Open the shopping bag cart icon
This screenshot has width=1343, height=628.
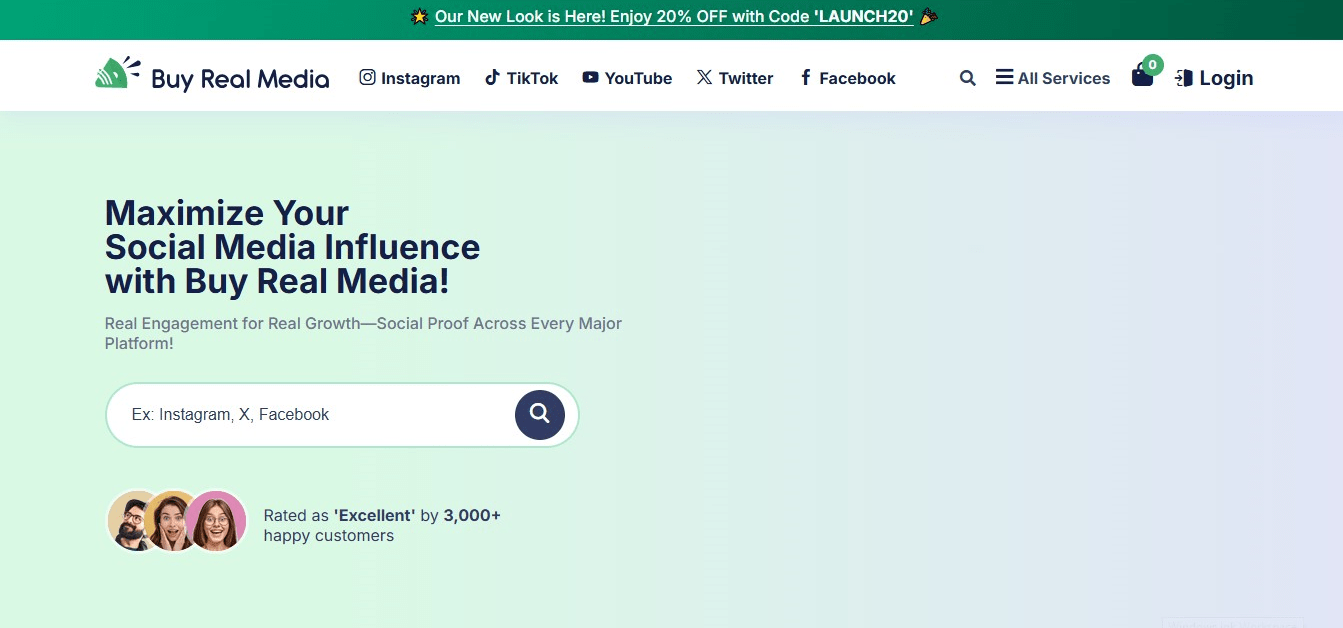pyautogui.click(x=1142, y=76)
